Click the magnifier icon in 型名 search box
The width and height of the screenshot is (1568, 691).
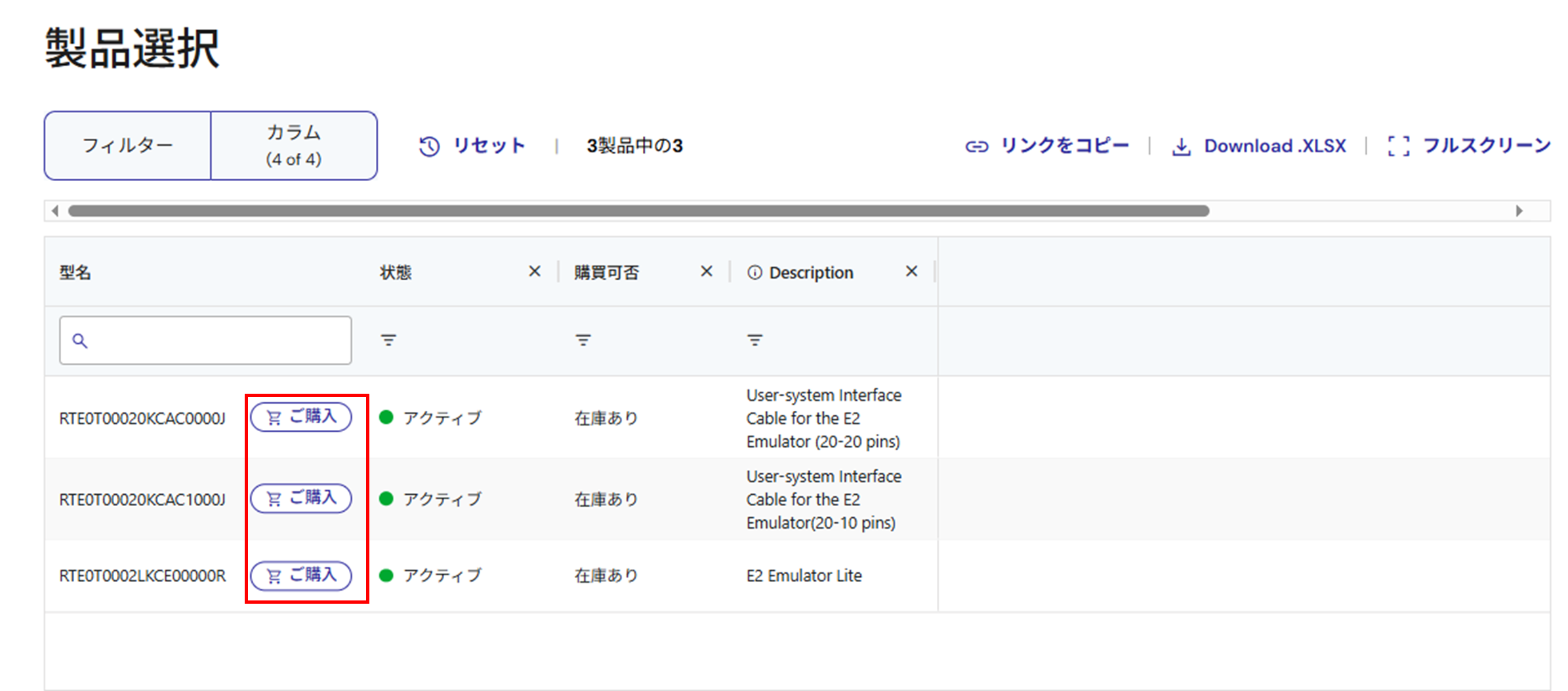[80, 341]
